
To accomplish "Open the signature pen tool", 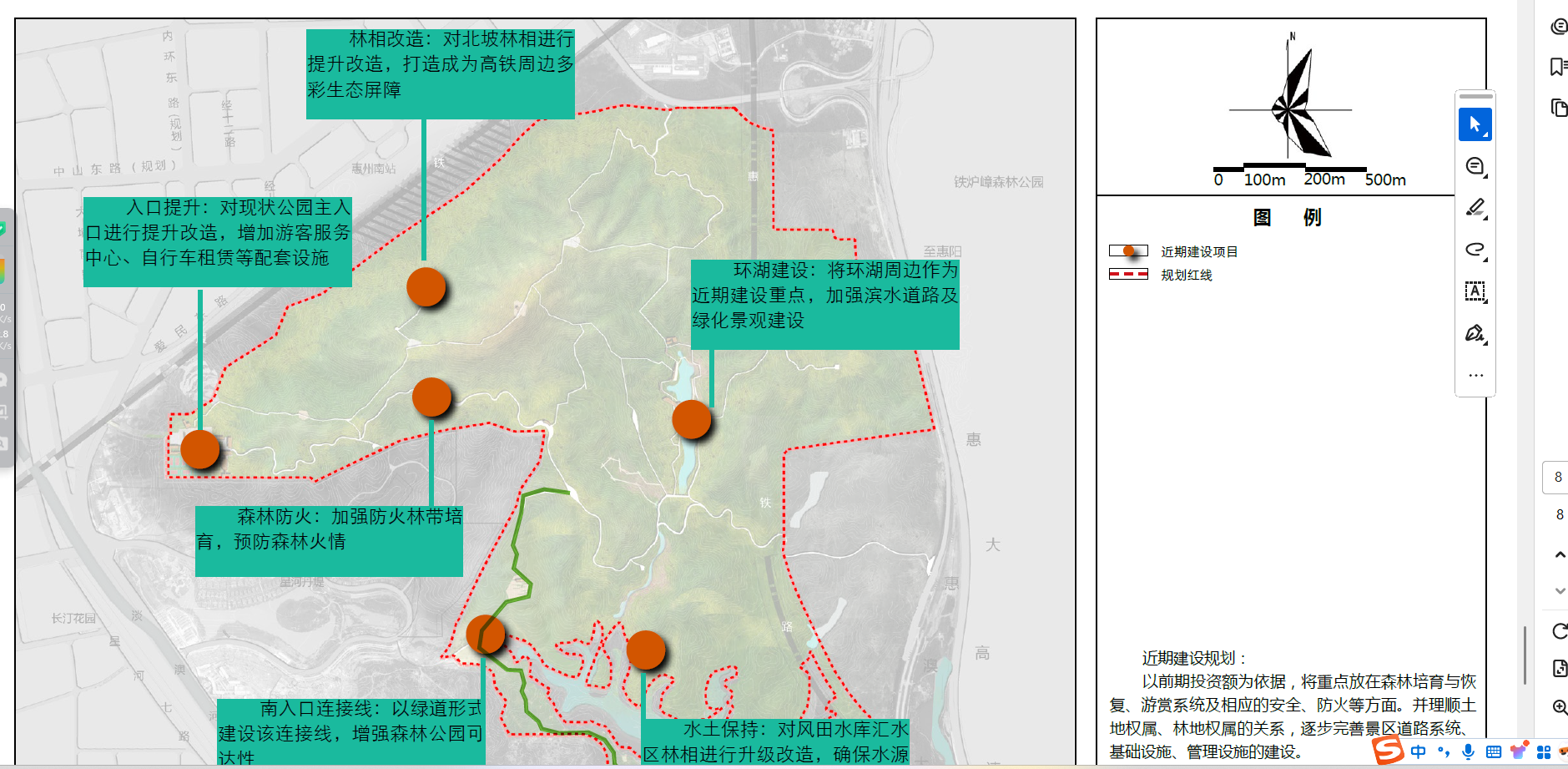I will (x=1475, y=334).
